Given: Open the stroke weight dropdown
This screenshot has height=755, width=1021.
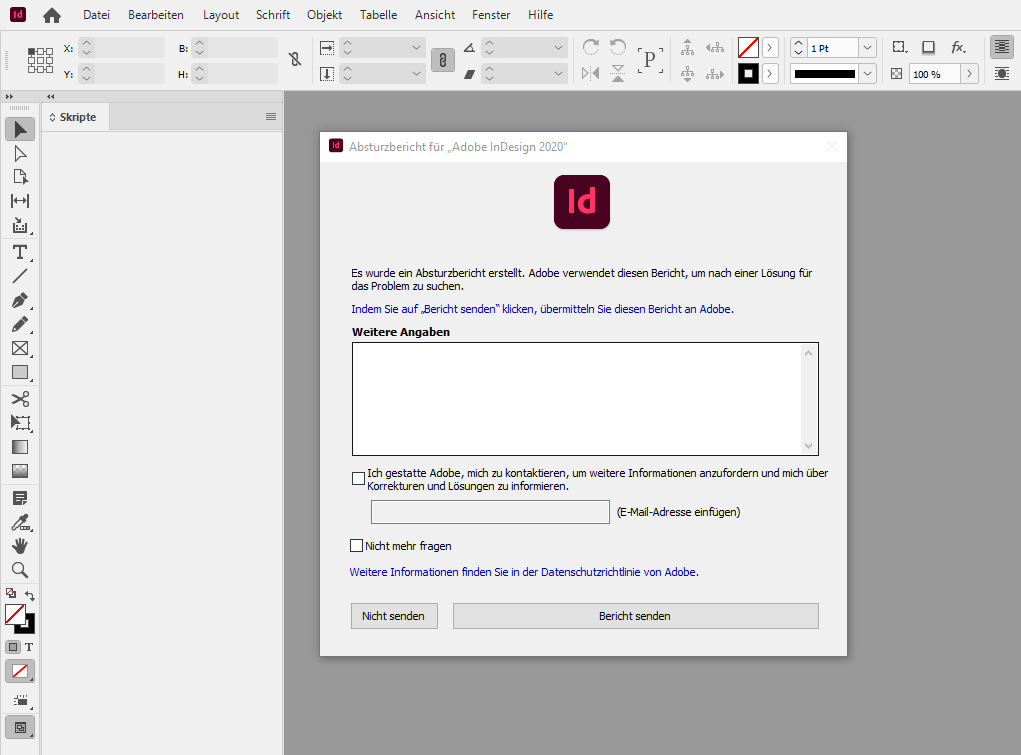Looking at the screenshot, I should point(866,47).
